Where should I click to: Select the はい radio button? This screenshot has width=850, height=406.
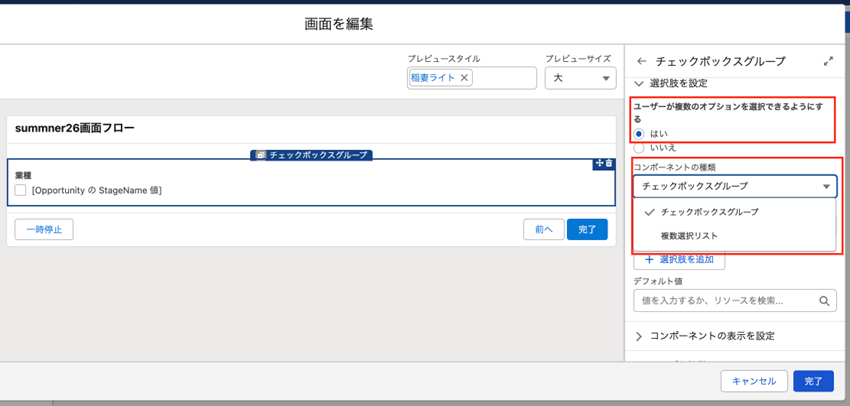pos(639,133)
